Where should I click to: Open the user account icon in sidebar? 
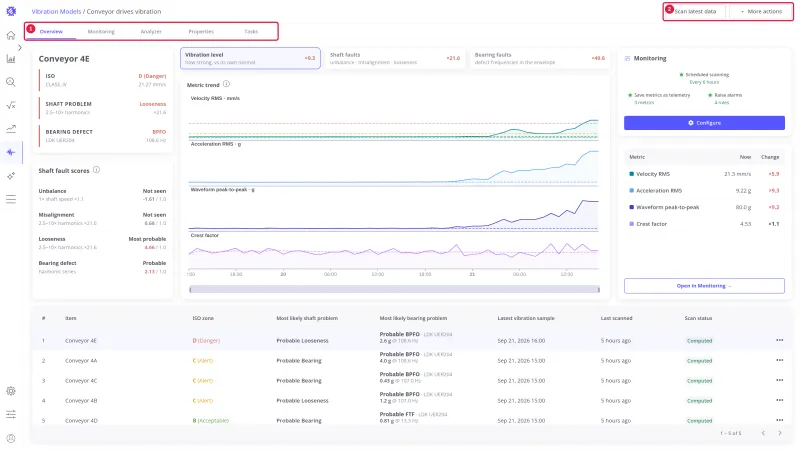[11, 438]
